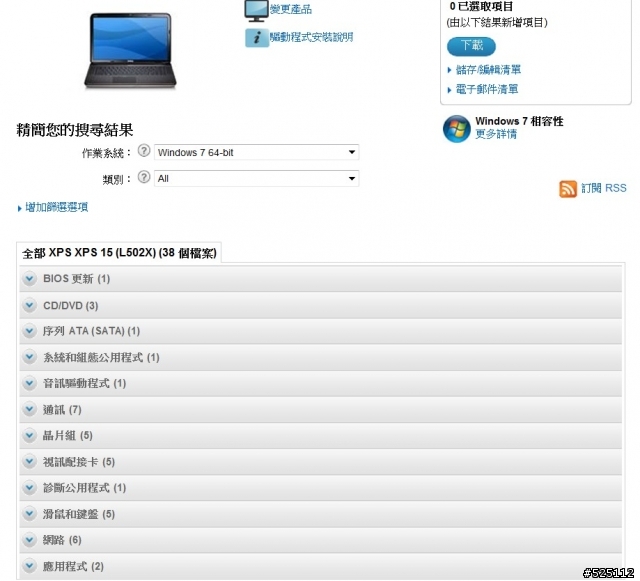This screenshot has width=640, height=581.
Task: Expand the 應用程式 (2) section
Action: click(320, 566)
